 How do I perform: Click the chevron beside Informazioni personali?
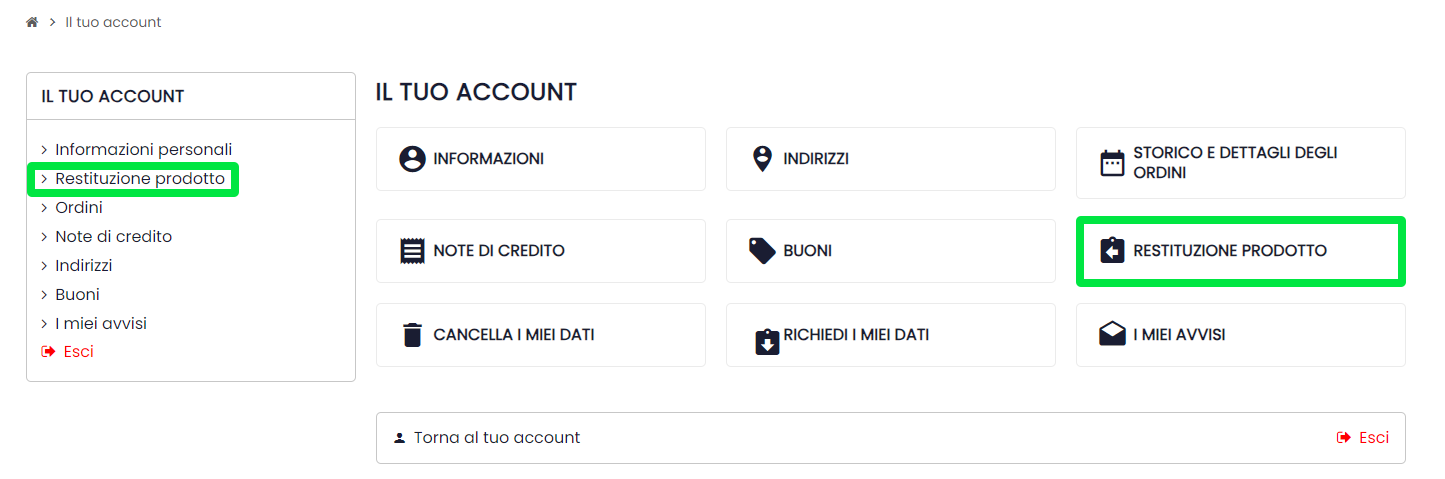(x=44, y=150)
